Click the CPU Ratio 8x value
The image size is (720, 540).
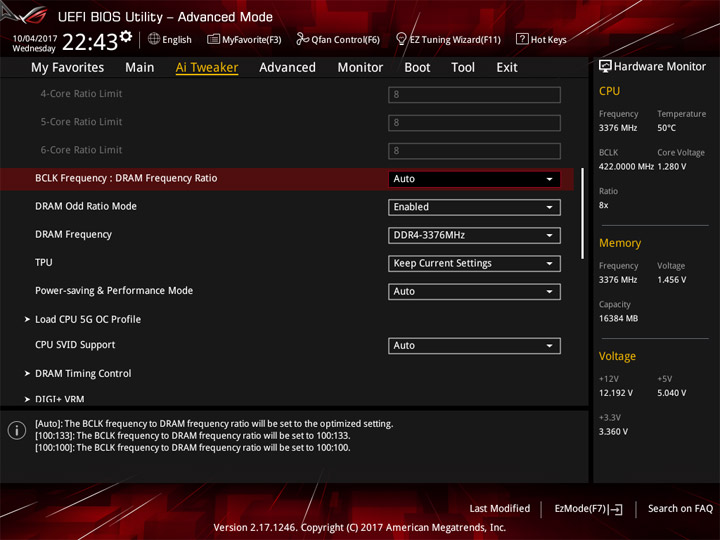(603, 205)
